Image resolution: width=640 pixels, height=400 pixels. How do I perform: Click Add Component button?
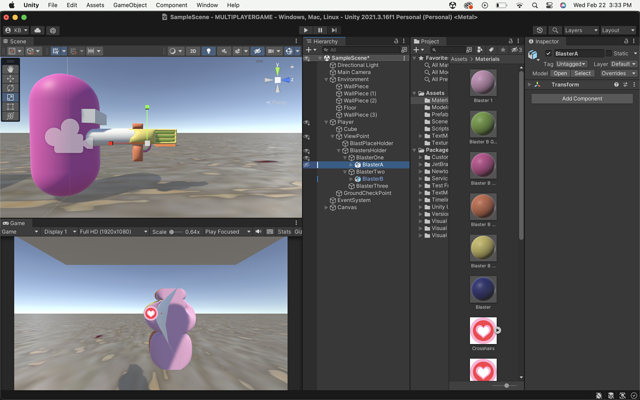[x=582, y=98]
